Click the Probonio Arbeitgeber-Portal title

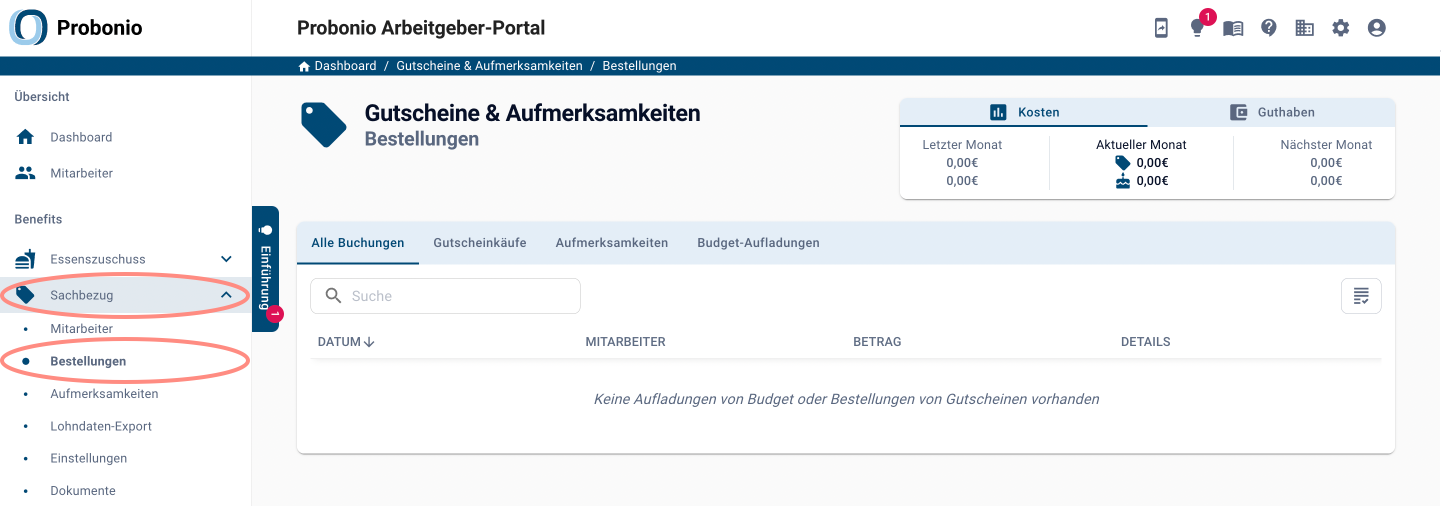[421, 28]
